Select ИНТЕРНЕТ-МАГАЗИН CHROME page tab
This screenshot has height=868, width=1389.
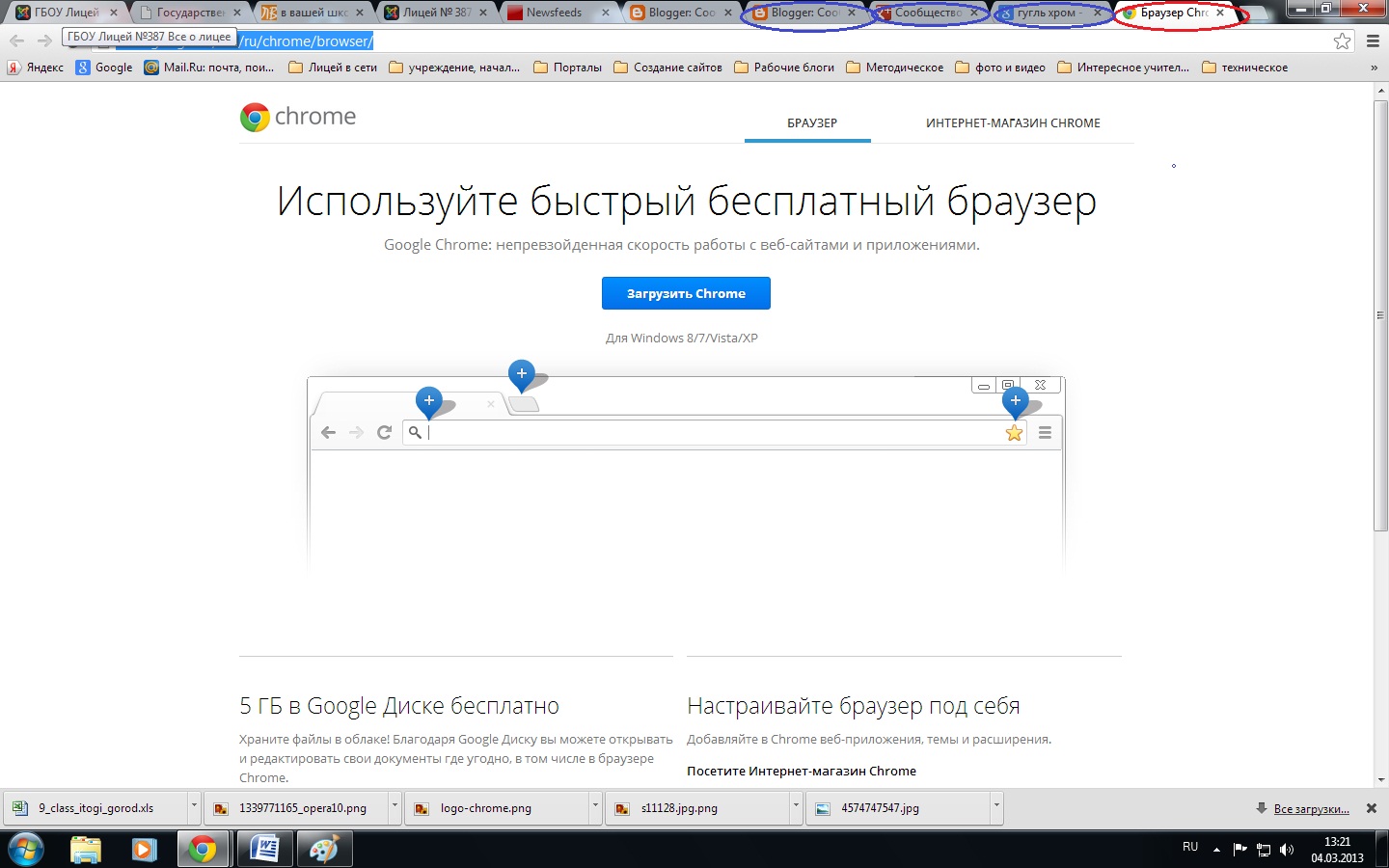pos(1013,123)
